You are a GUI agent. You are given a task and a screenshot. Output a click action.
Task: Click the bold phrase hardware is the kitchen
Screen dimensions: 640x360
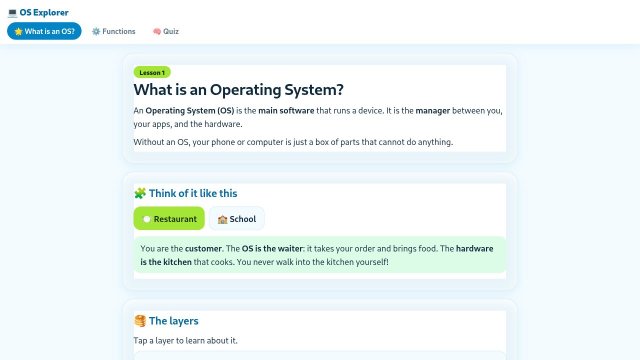317,255
